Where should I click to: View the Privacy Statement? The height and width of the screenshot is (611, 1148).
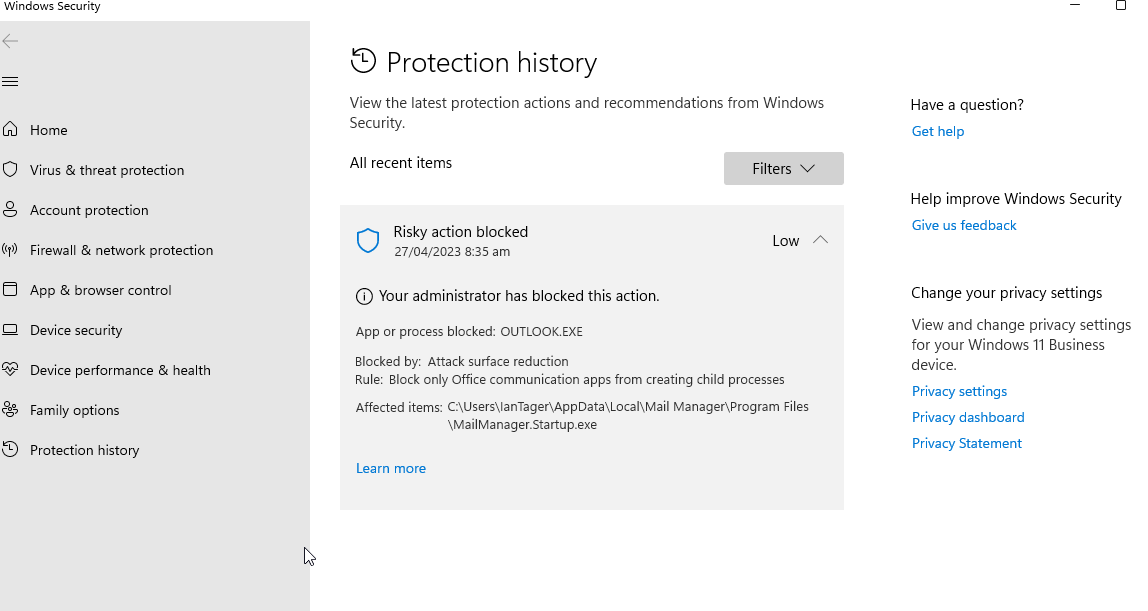pos(966,443)
